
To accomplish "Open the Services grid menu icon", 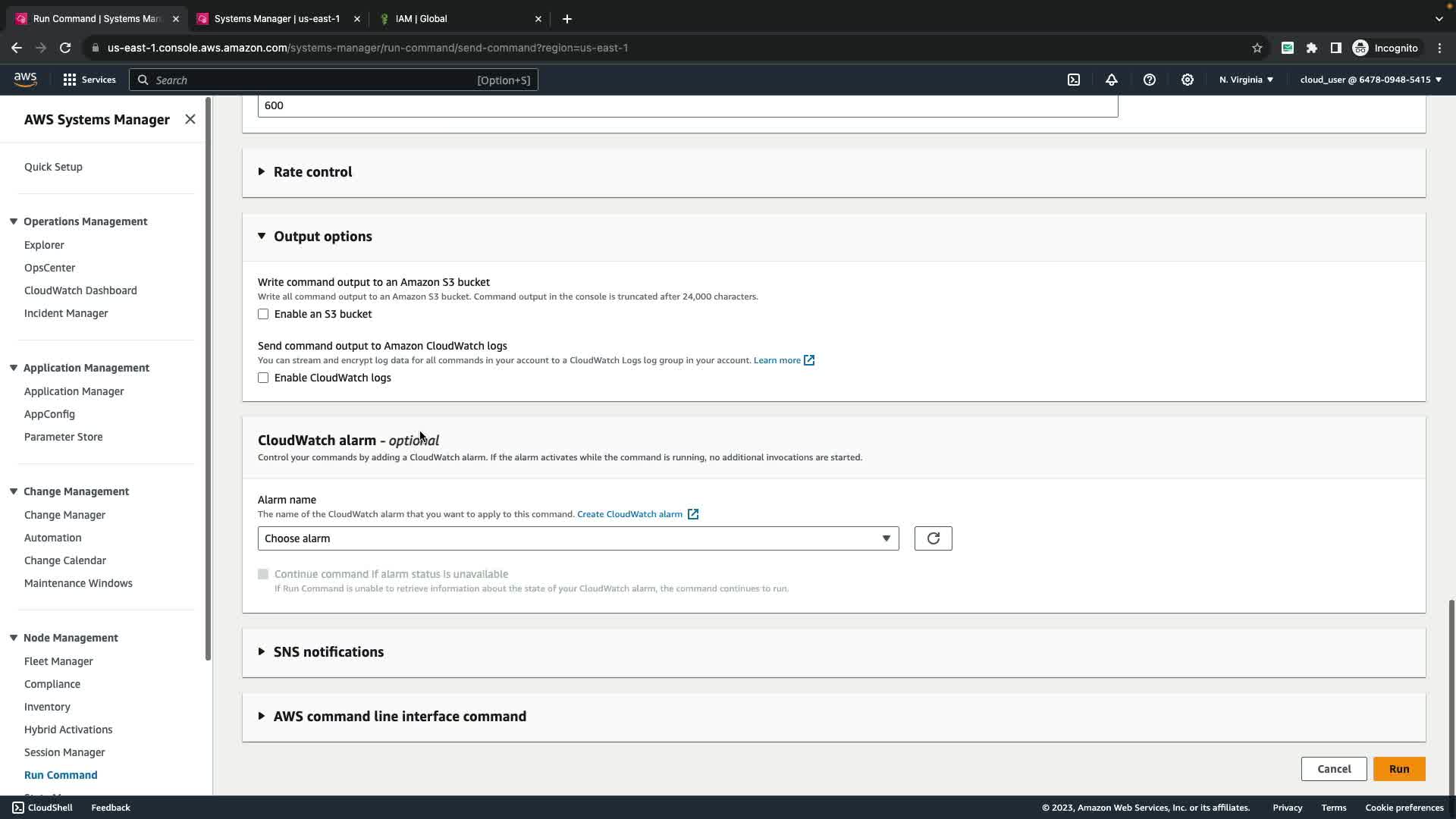I will pyautogui.click(x=70, y=80).
